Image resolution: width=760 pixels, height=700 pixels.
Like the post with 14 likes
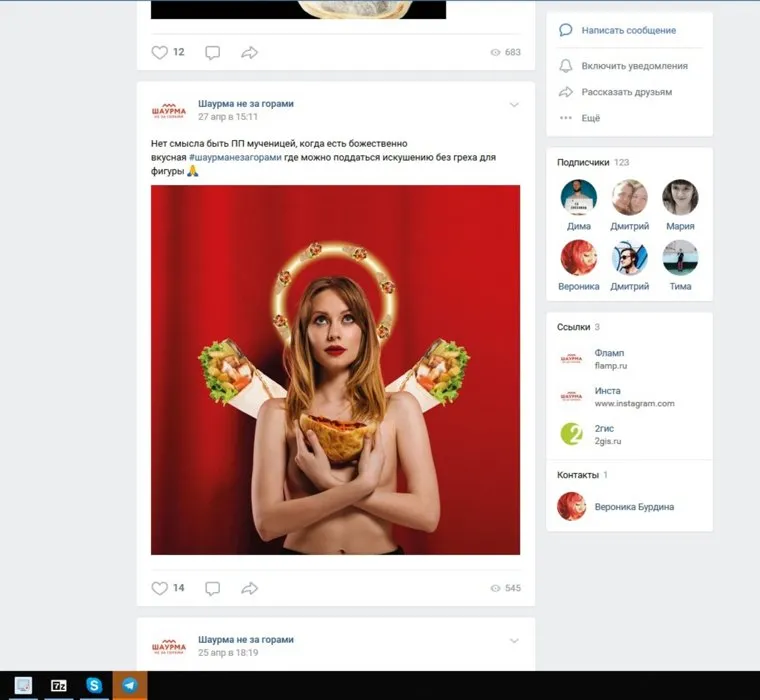[x=160, y=588]
